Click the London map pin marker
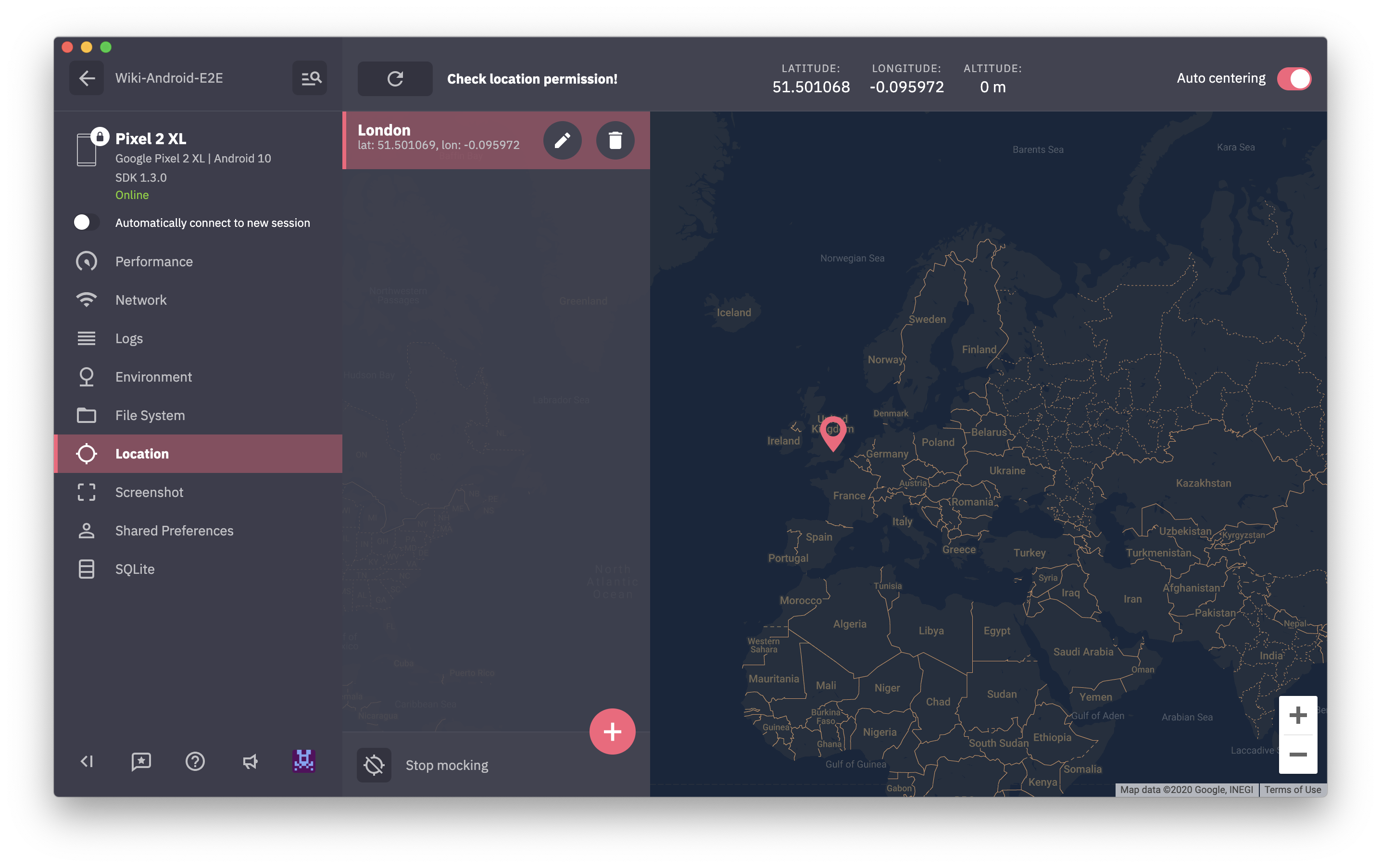Viewport: 1381px width, 868px height. [833, 431]
